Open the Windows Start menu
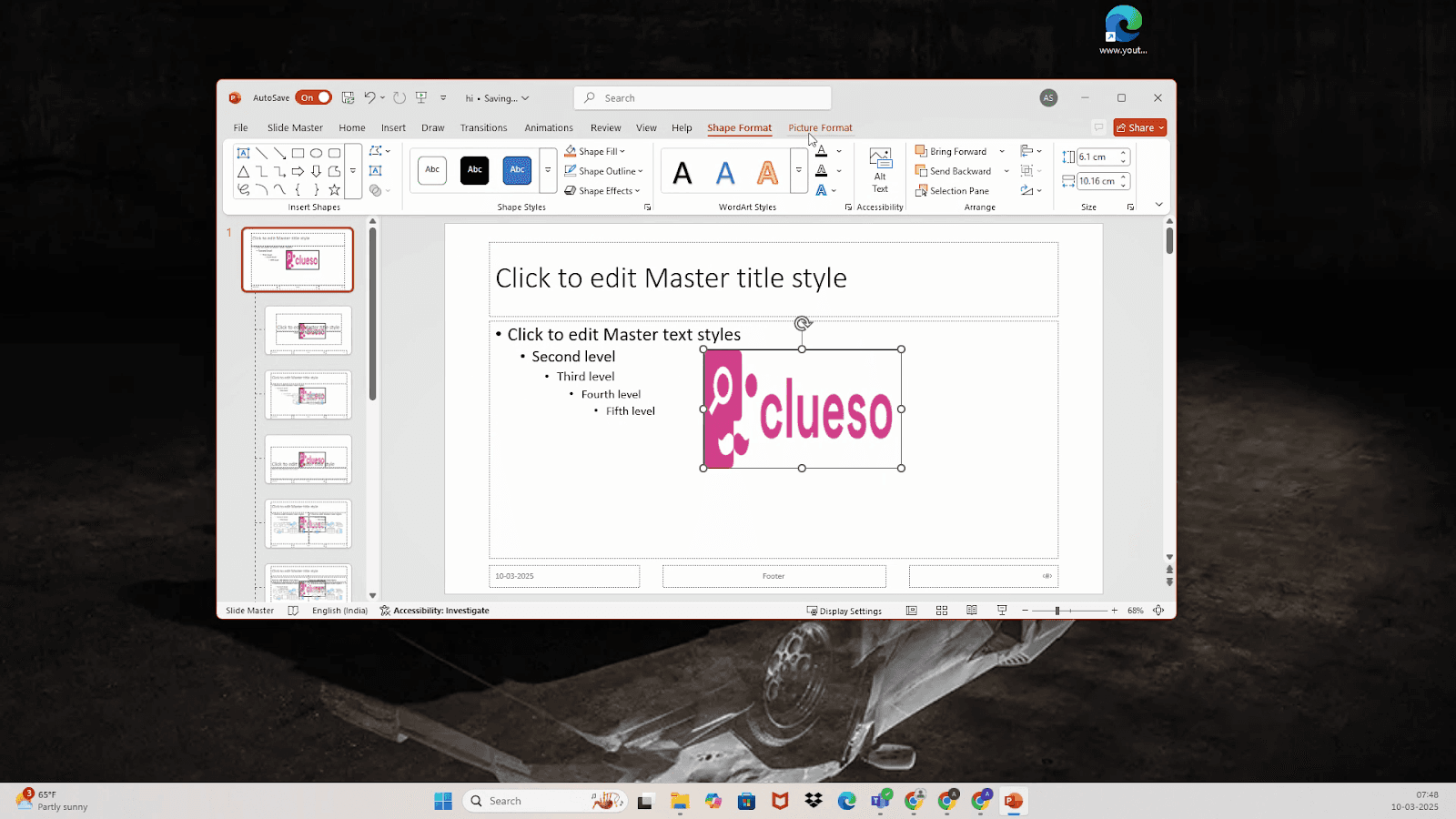The width and height of the screenshot is (1456, 819). click(x=443, y=801)
